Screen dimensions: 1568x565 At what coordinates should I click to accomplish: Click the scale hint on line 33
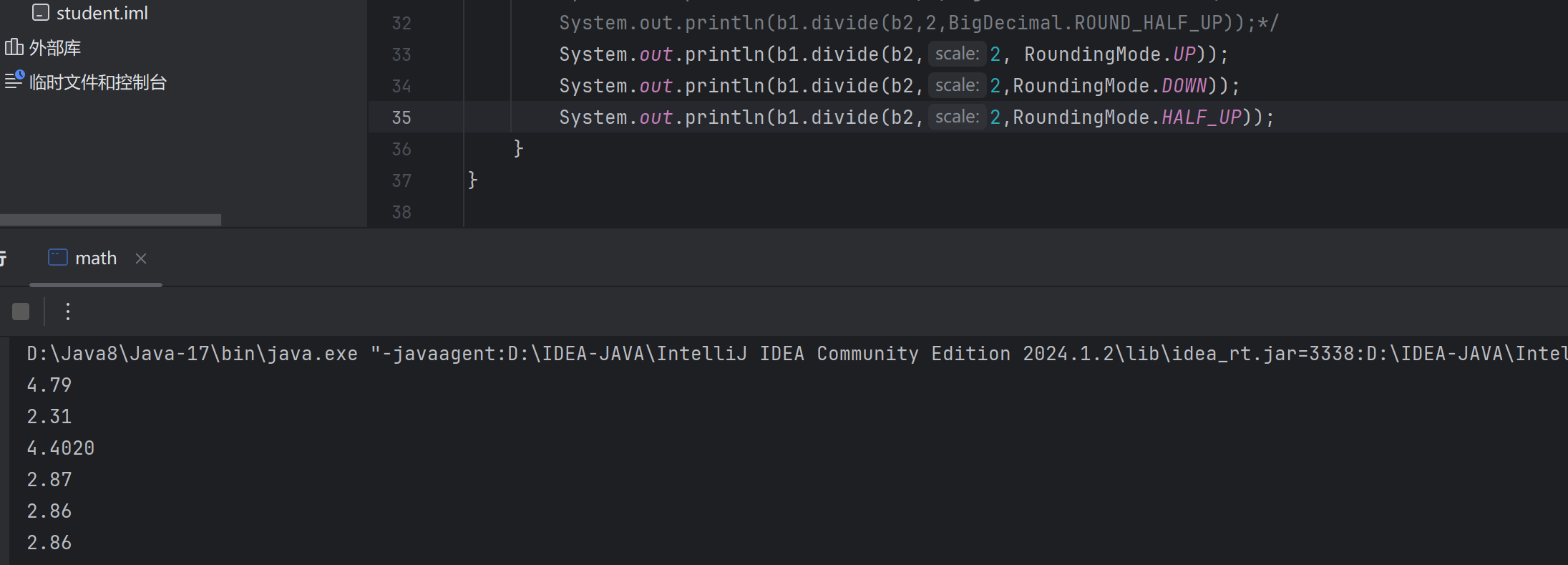click(957, 54)
